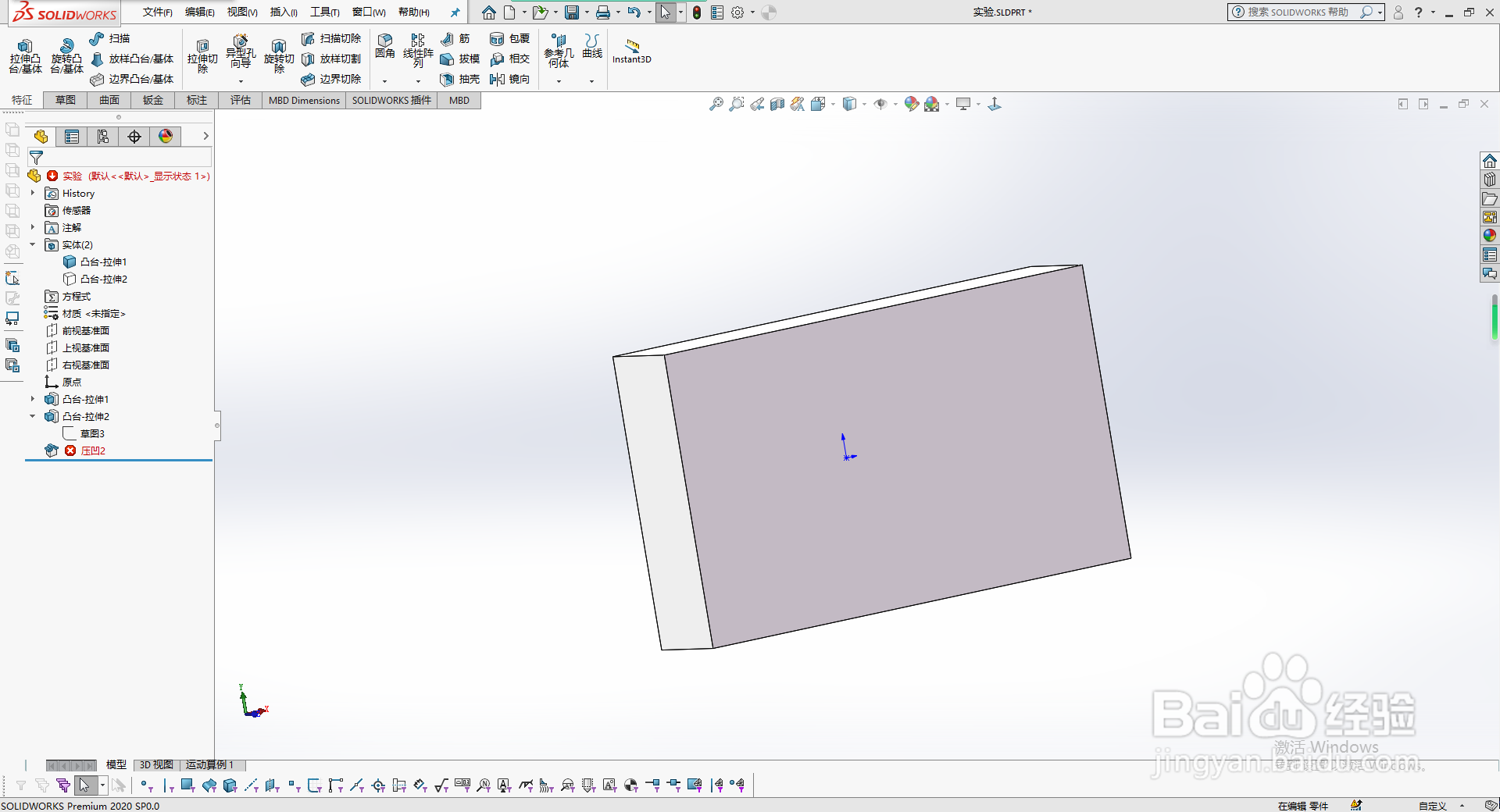
Task: Switch to the 草图 (Sketch) ribbon tab
Action: coord(65,100)
